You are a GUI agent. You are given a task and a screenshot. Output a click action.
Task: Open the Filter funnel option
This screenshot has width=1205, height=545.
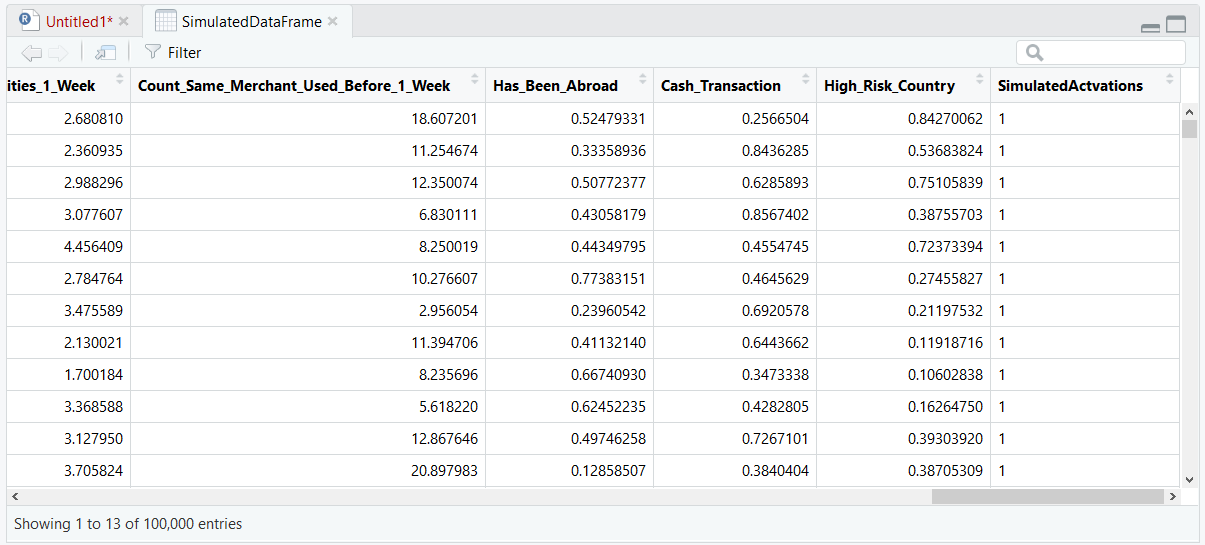pos(173,53)
